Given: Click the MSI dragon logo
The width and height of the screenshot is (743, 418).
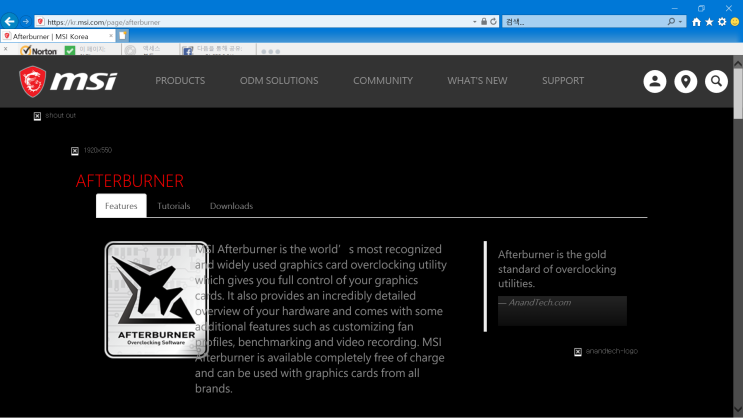Looking at the screenshot, I should coord(68,82).
